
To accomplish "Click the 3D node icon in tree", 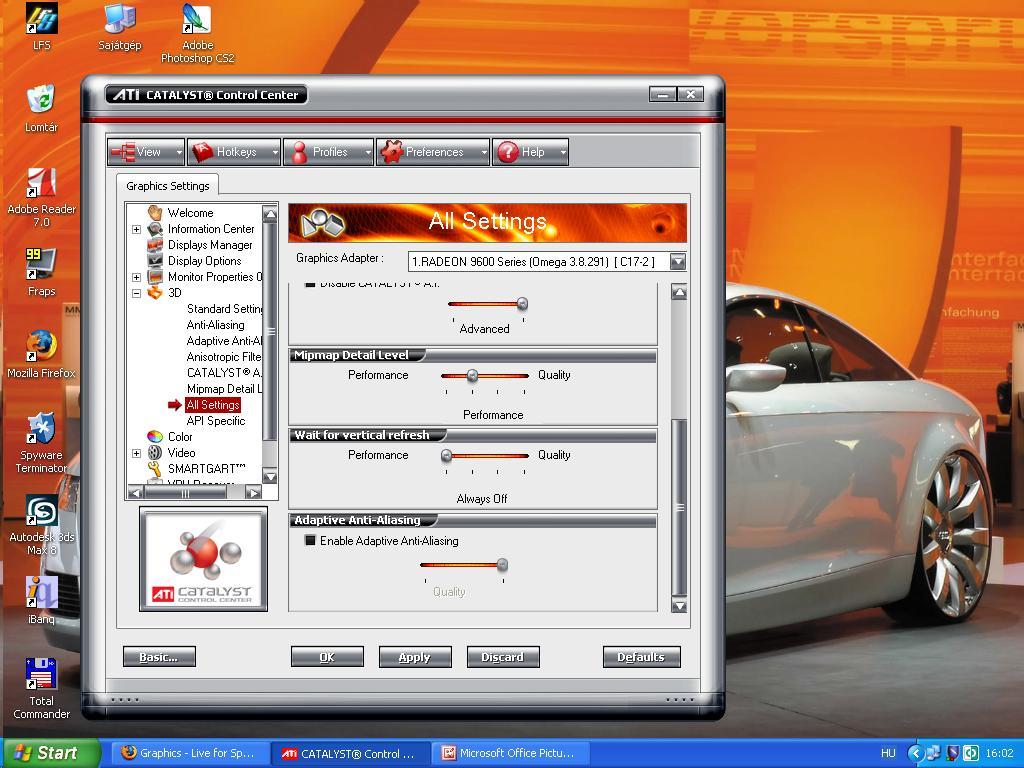I will point(155,293).
